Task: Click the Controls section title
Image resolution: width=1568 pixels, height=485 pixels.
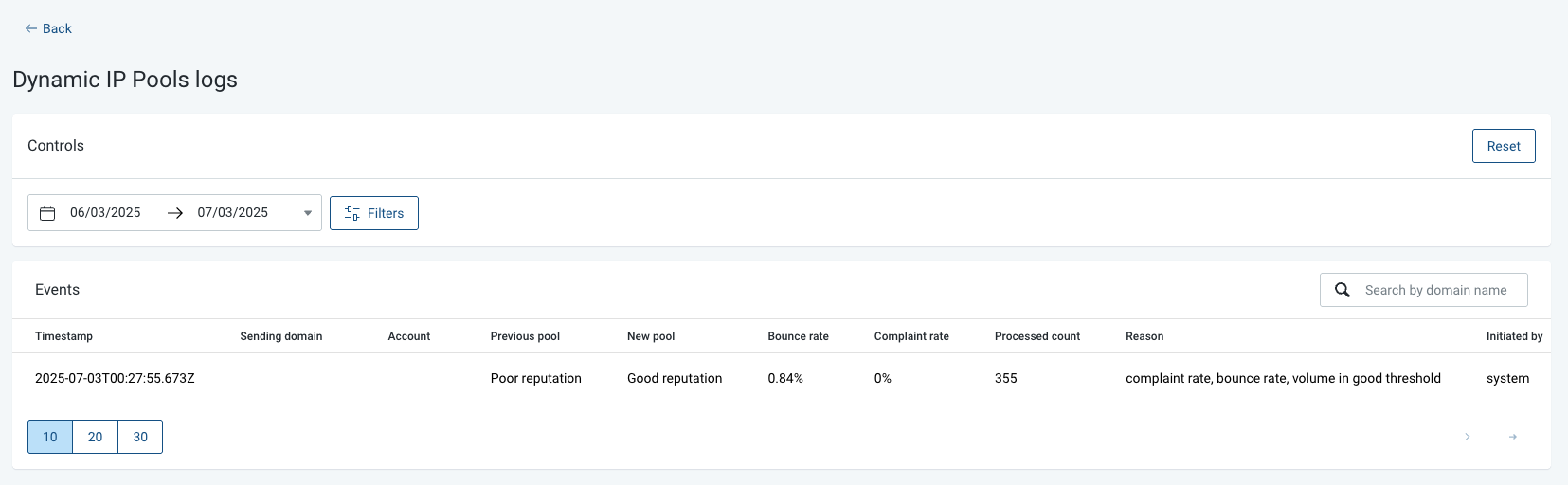Action: click(56, 146)
